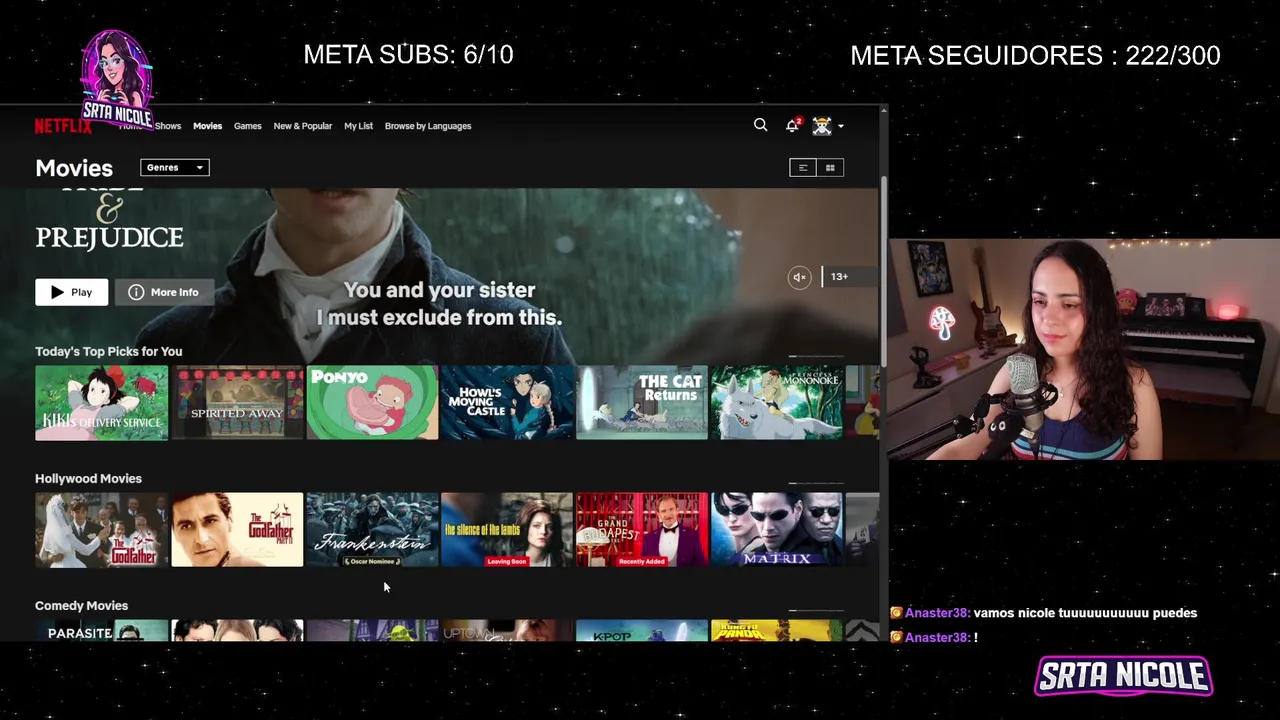Open New & Popular section

coord(303,126)
